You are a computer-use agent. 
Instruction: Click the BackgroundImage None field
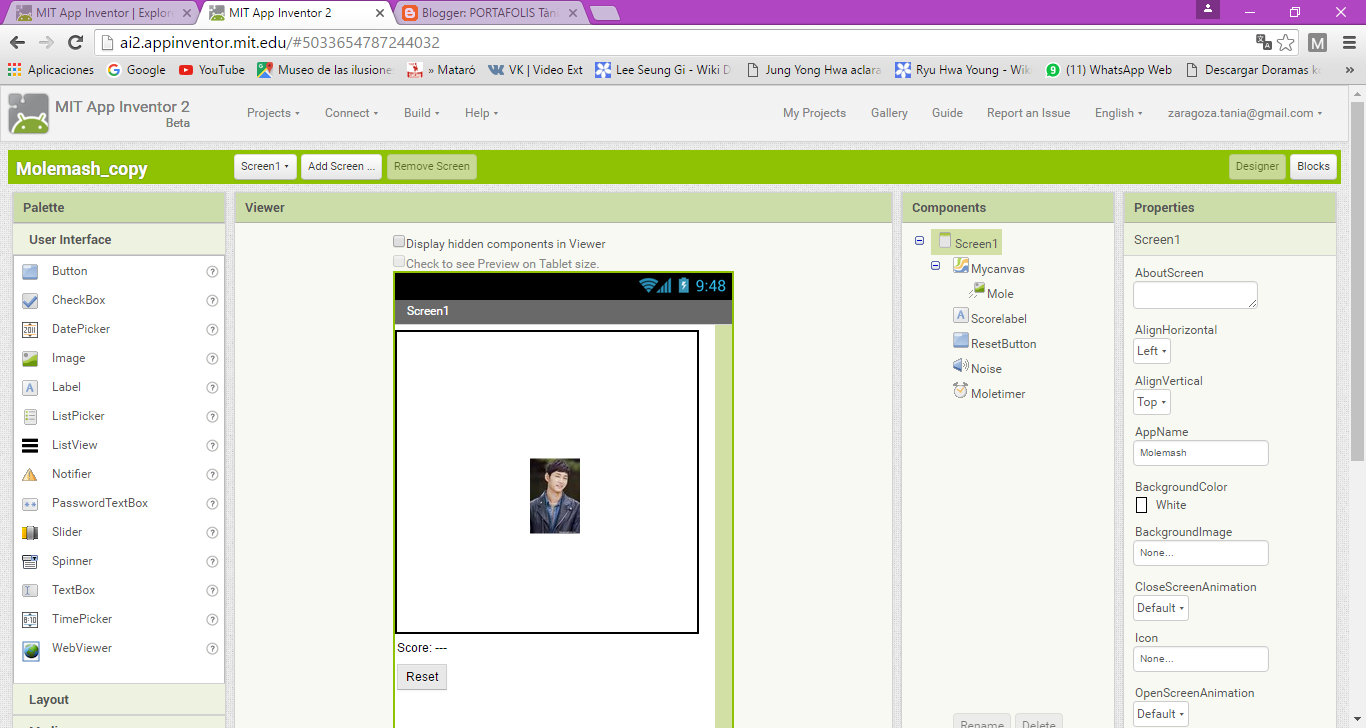1201,553
